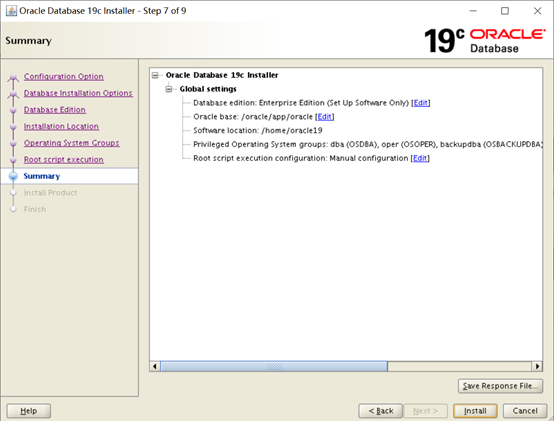The width and height of the screenshot is (554, 421).
Task: Click the Install button
Action: click(475, 411)
